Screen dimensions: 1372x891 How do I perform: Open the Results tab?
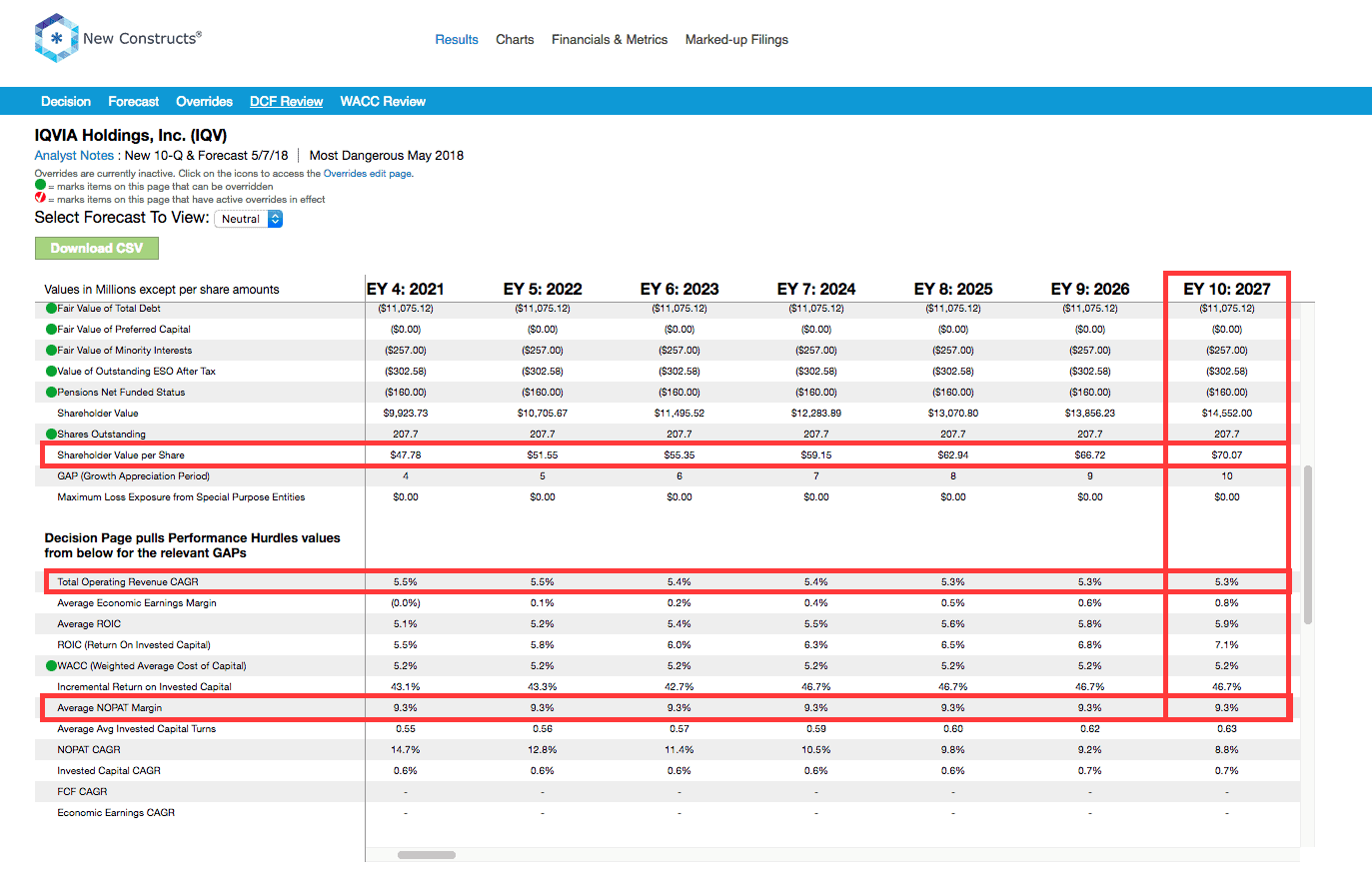[457, 40]
